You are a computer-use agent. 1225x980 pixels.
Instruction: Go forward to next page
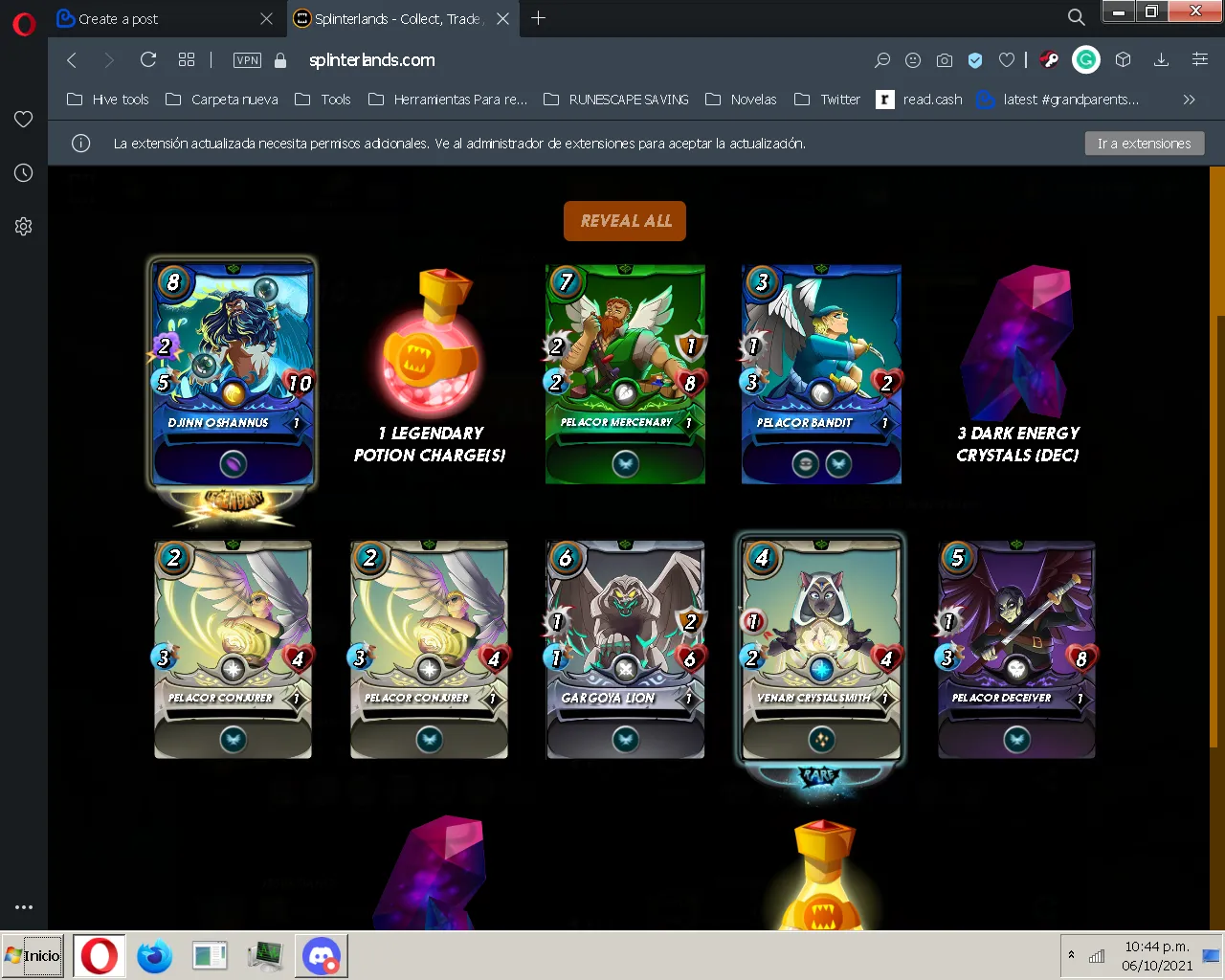point(108,60)
